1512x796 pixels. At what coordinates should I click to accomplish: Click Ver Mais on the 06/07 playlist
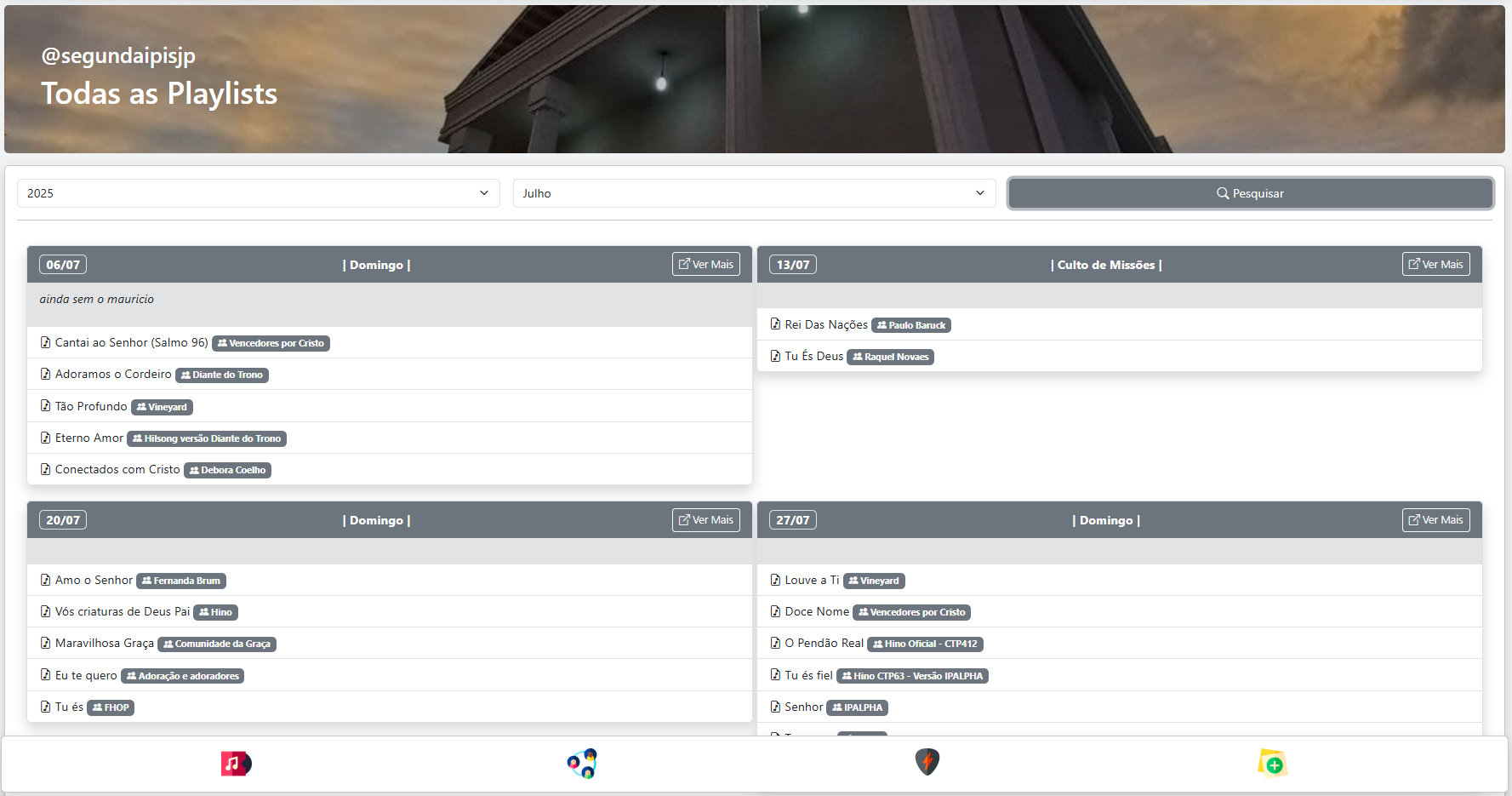(705, 265)
